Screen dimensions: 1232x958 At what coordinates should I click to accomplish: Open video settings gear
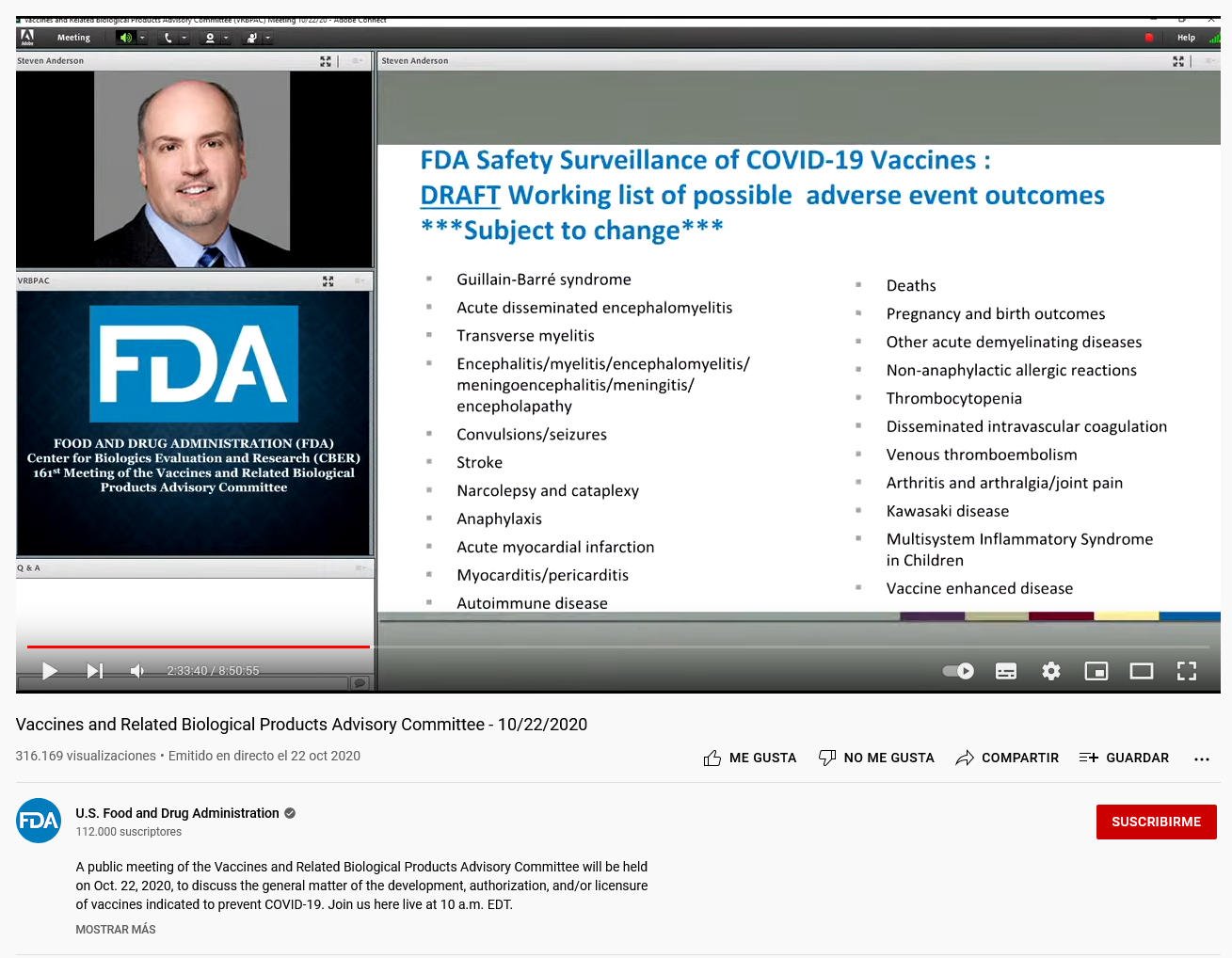pos(1050,671)
